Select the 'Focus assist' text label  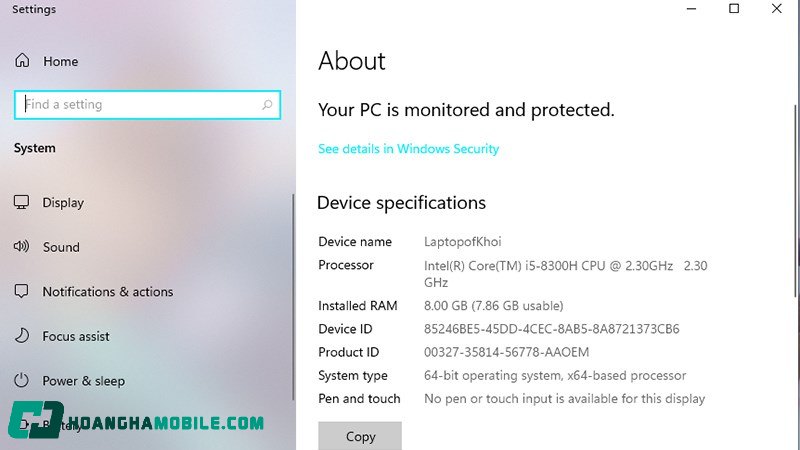(76, 336)
